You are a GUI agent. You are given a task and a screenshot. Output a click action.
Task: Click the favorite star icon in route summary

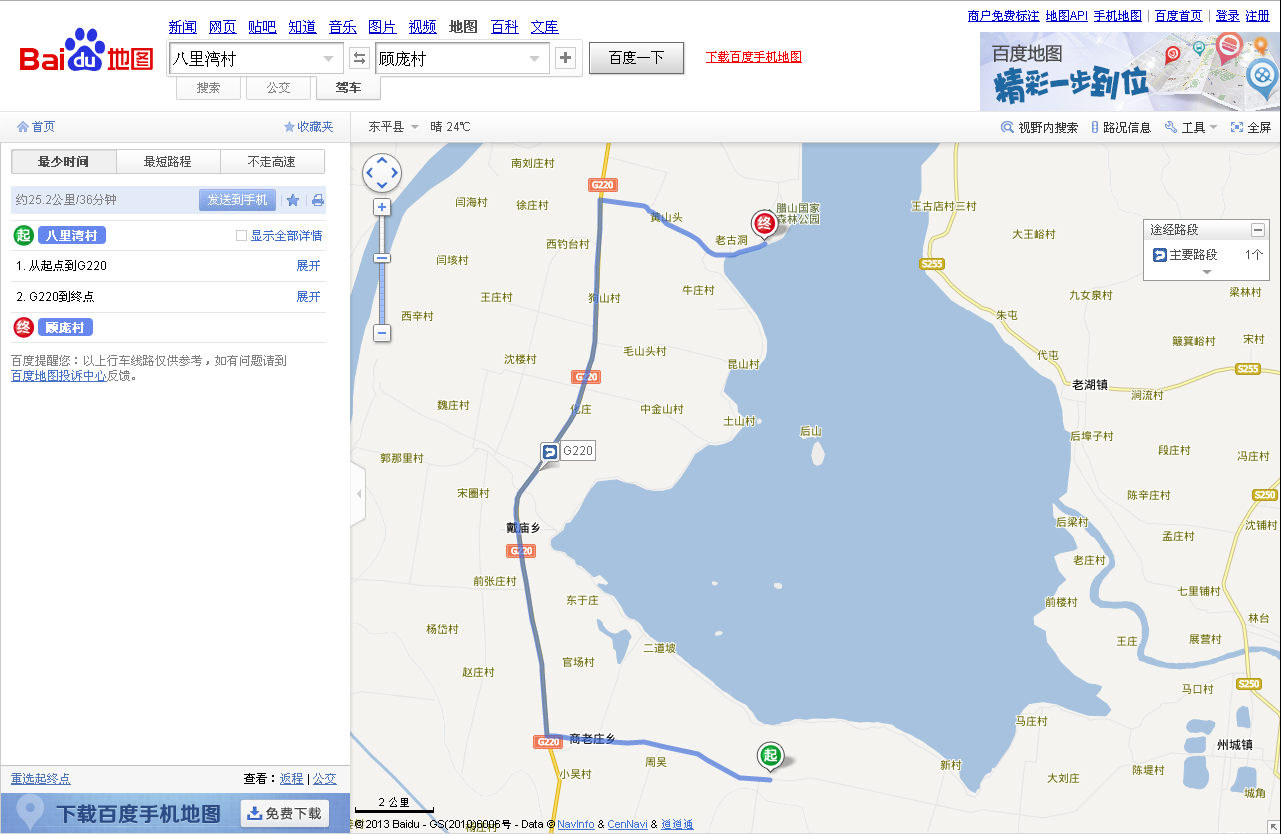click(x=293, y=200)
